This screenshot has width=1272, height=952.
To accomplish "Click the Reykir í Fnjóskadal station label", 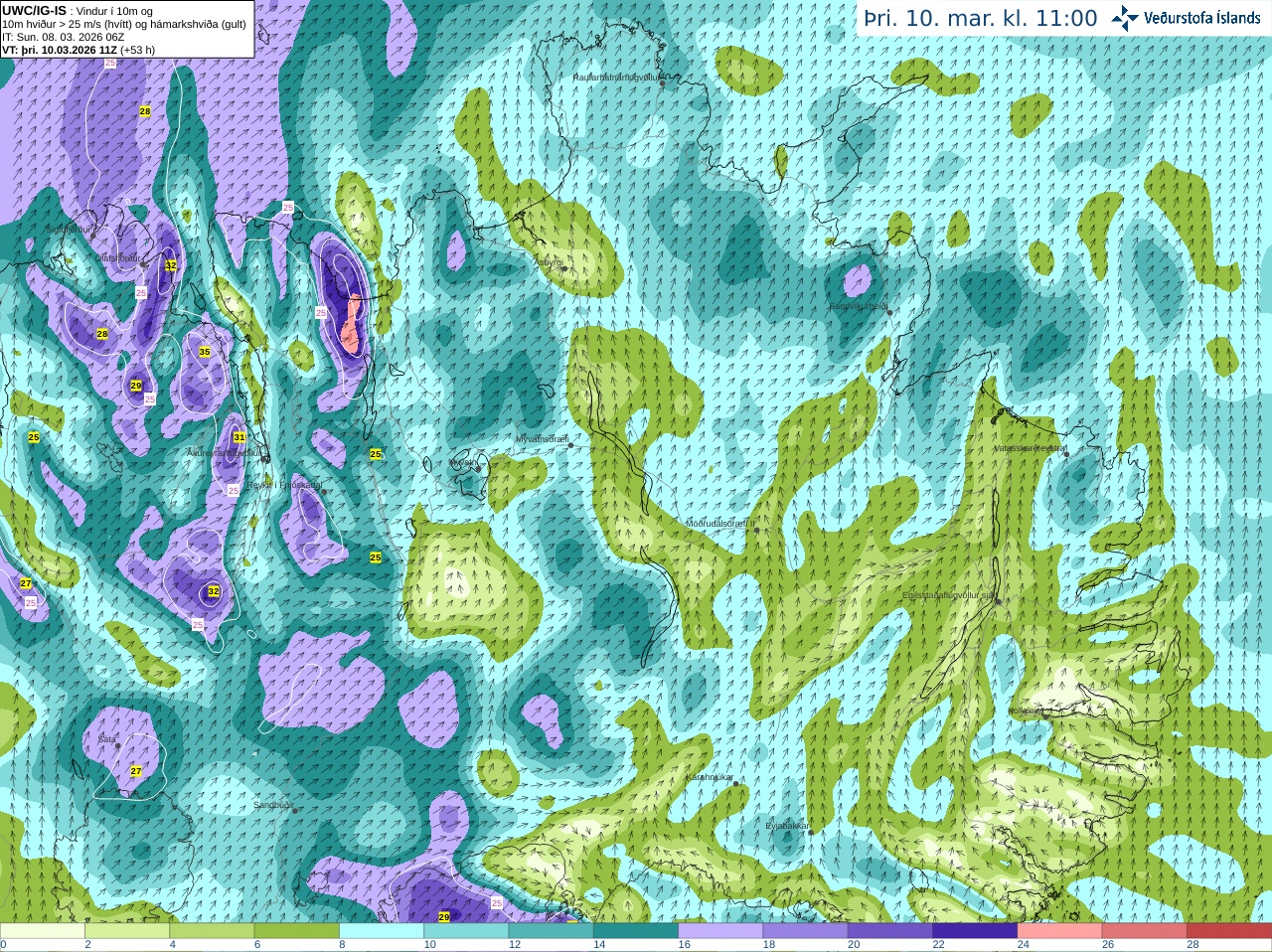I will [x=285, y=485].
